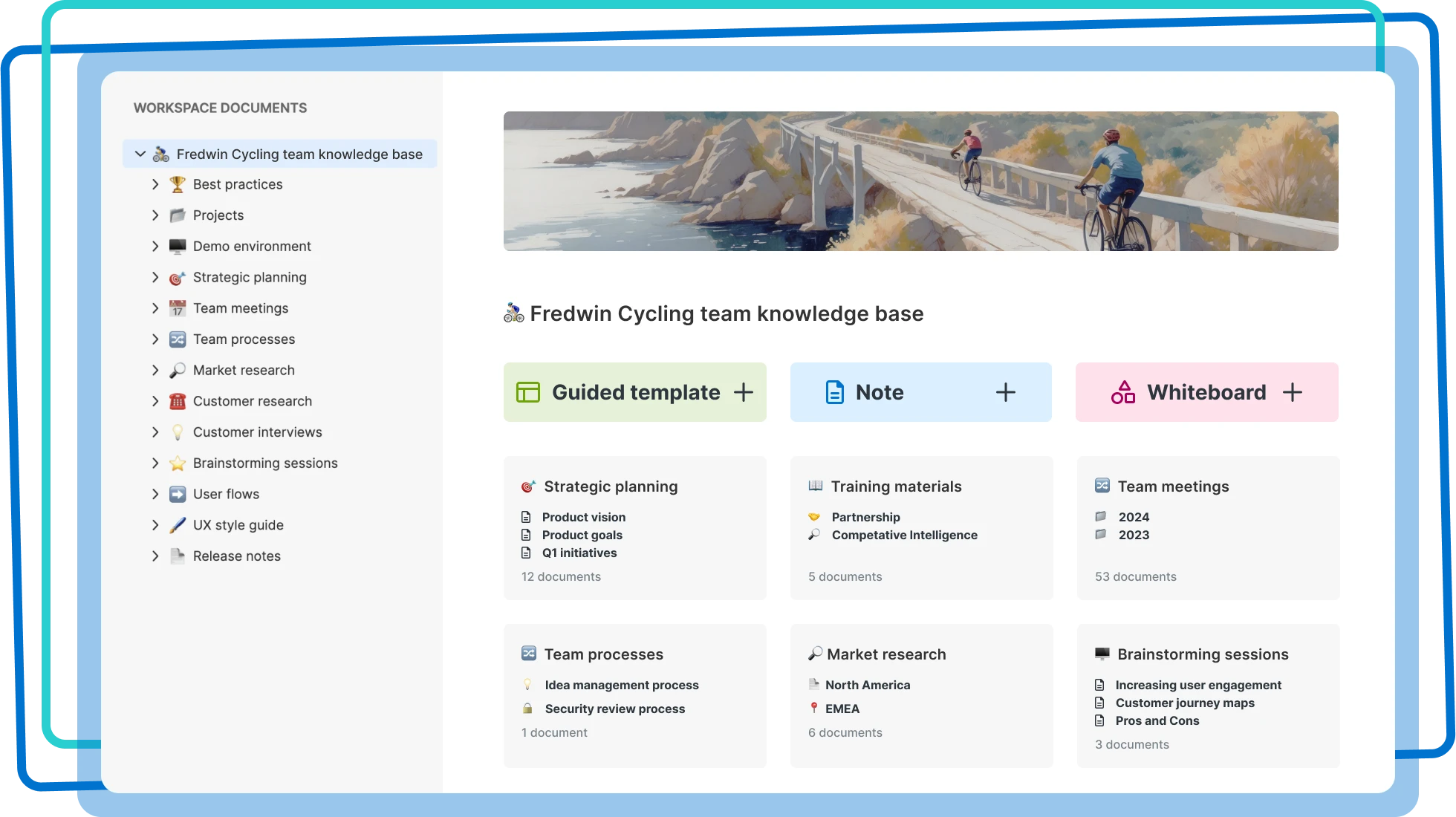Click the lock icon next to Security review process

pos(527,709)
